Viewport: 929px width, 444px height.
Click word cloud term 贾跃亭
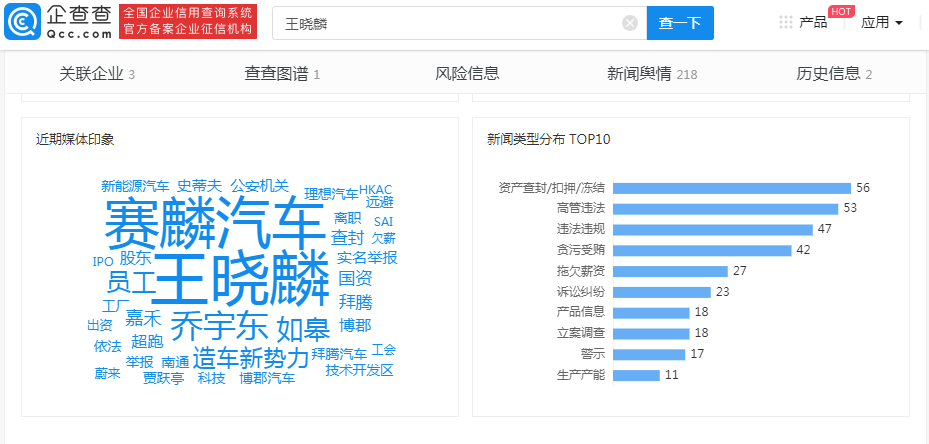[x=164, y=378]
